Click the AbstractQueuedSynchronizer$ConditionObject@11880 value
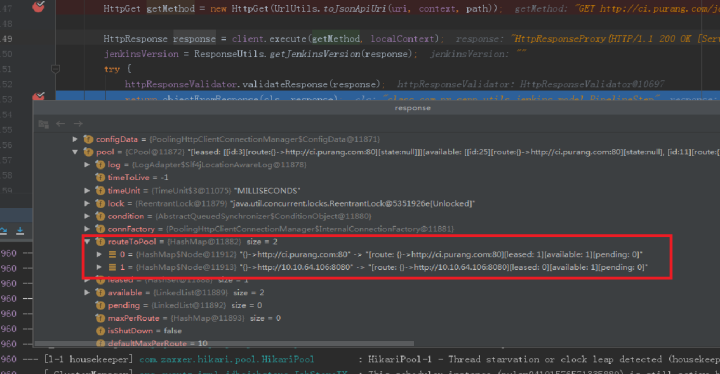 click(264, 216)
